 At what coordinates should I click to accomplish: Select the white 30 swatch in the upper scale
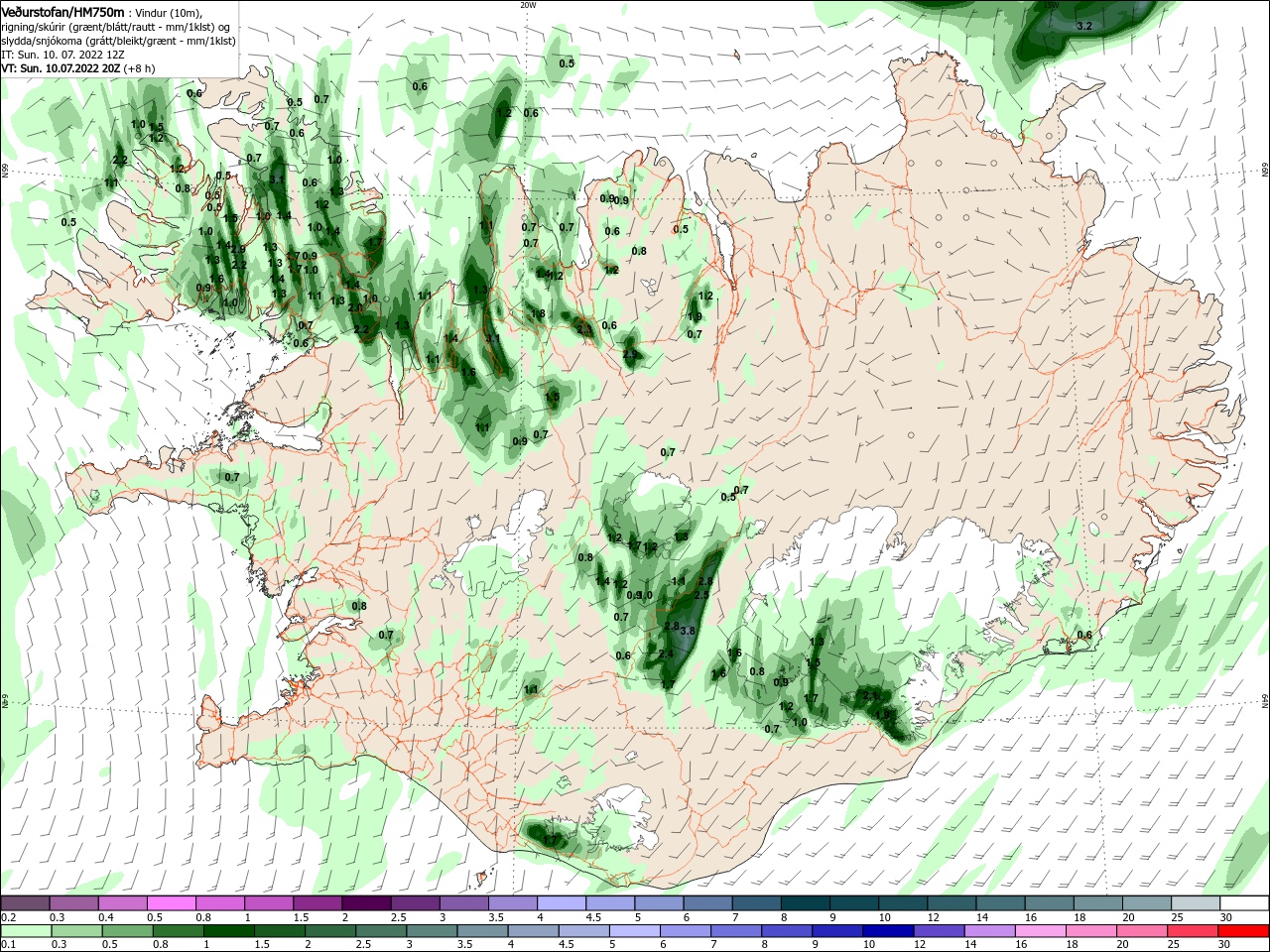pos(1244,903)
